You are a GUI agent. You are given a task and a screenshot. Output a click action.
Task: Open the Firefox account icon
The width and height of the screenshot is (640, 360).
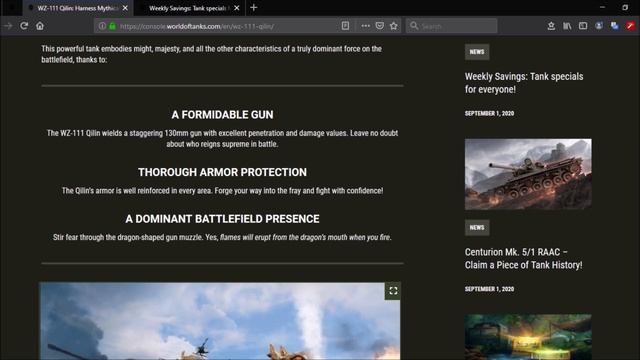[599, 26]
